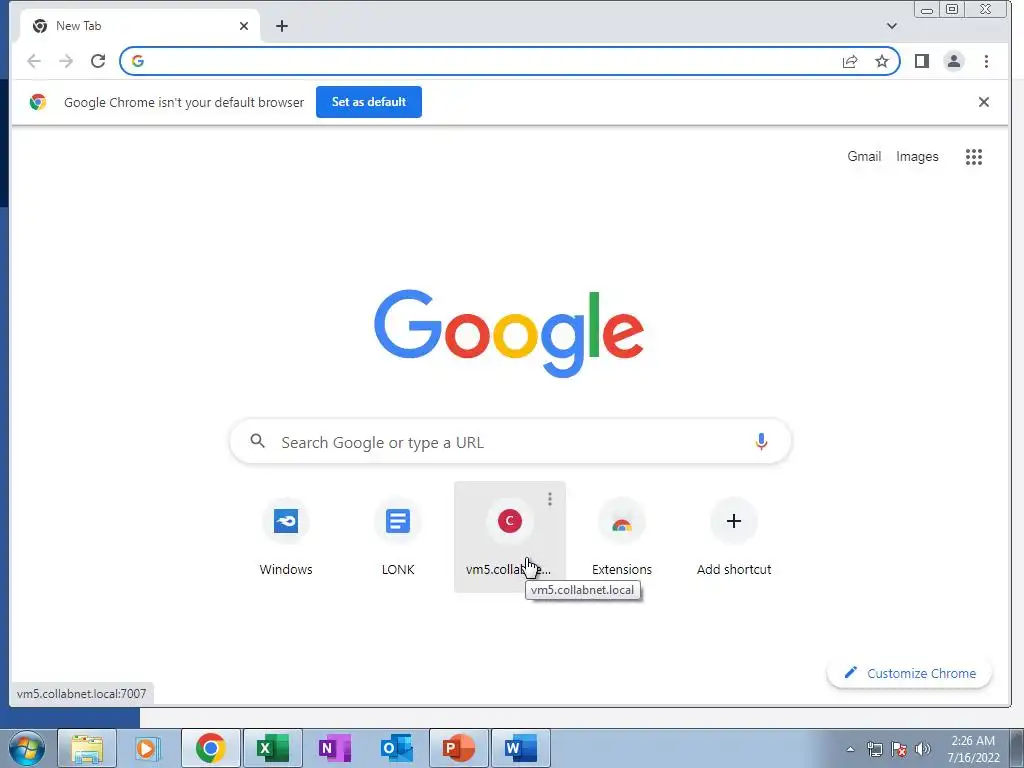Select the New Tab tab
1024x768 pixels.
pyautogui.click(x=140, y=26)
